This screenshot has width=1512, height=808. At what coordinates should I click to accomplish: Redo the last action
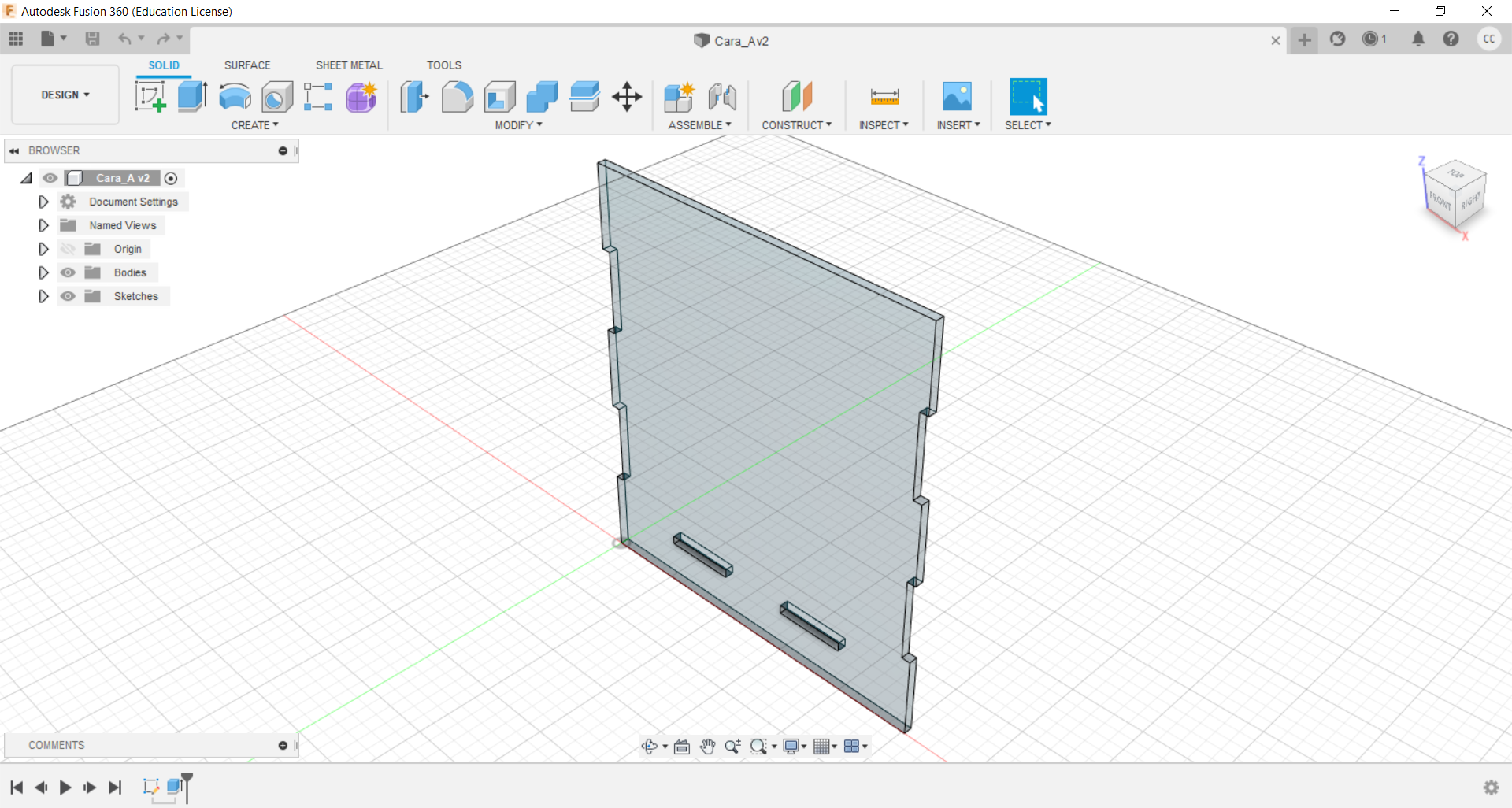click(163, 39)
